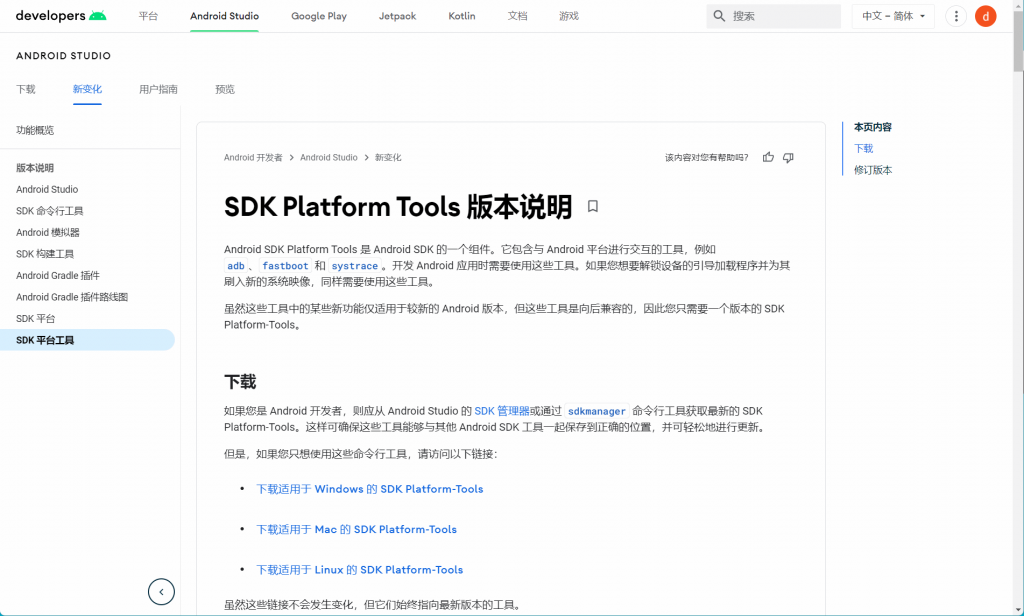Click the thumbs down not helpful icon
Viewport: 1024px width, 616px height.
[x=788, y=157]
